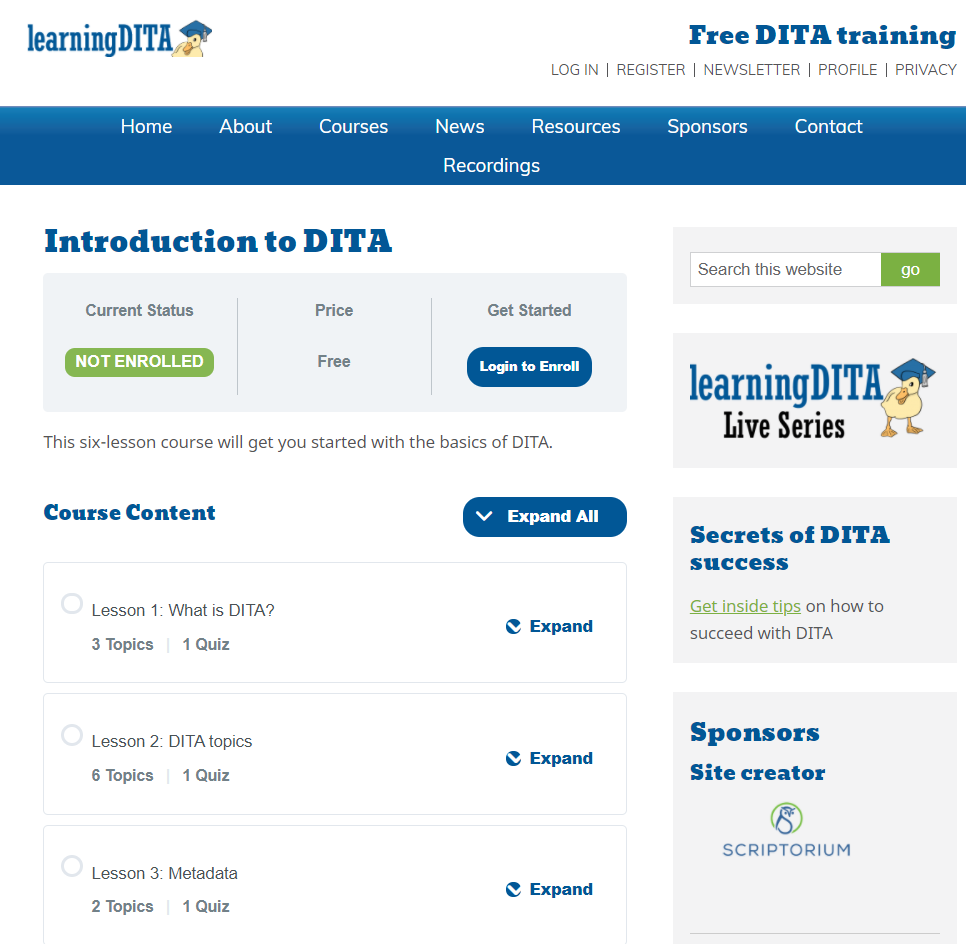Toggle Lesson 1 completion circle
This screenshot has width=966, height=944.
(x=72, y=603)
